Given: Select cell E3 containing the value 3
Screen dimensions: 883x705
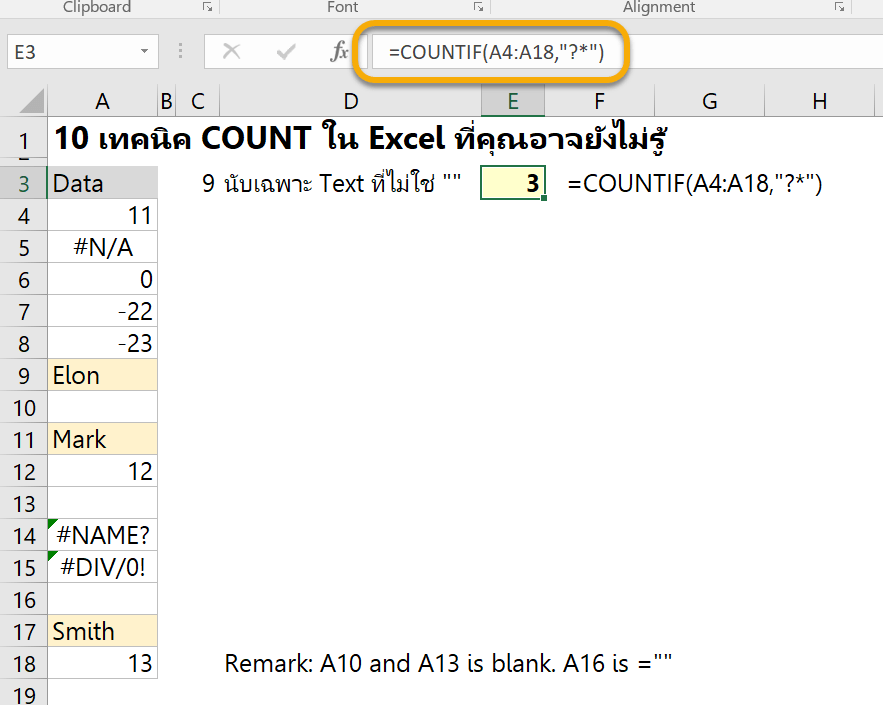Looking at the screenshot, I should [x=513, y=182].
